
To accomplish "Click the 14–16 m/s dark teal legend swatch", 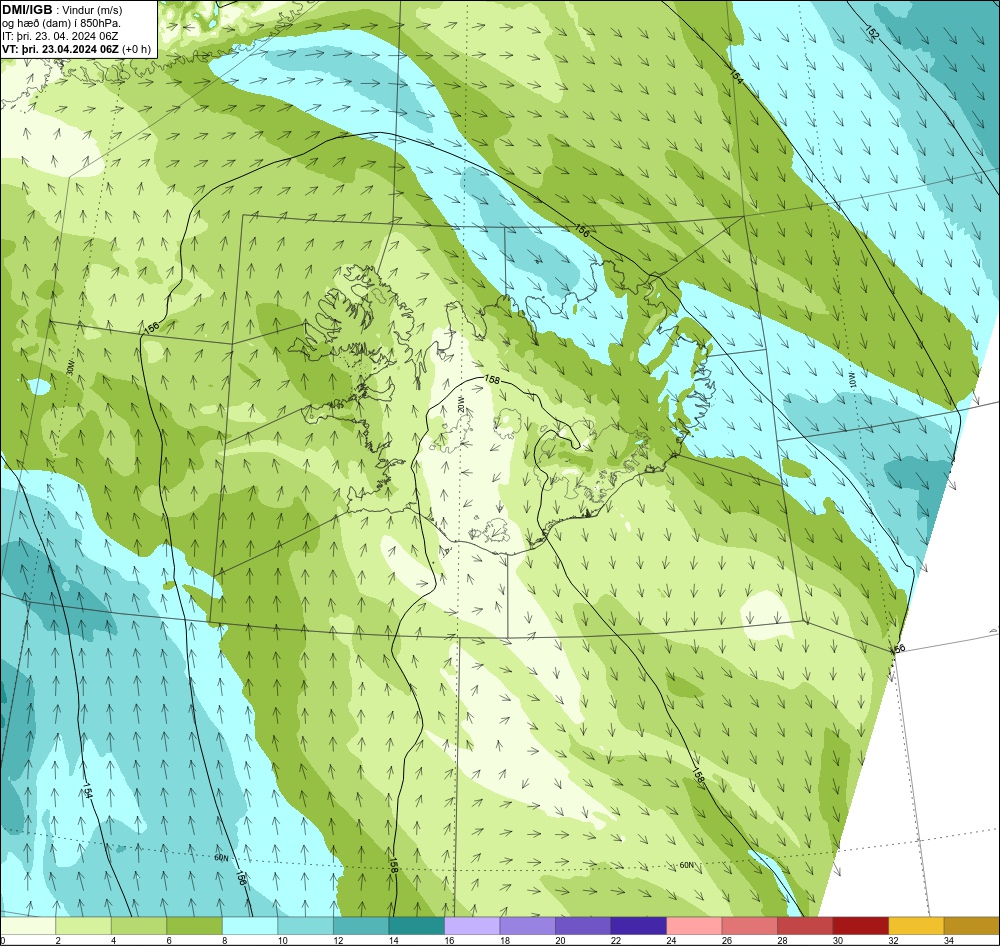I will (x=416, y=926).
